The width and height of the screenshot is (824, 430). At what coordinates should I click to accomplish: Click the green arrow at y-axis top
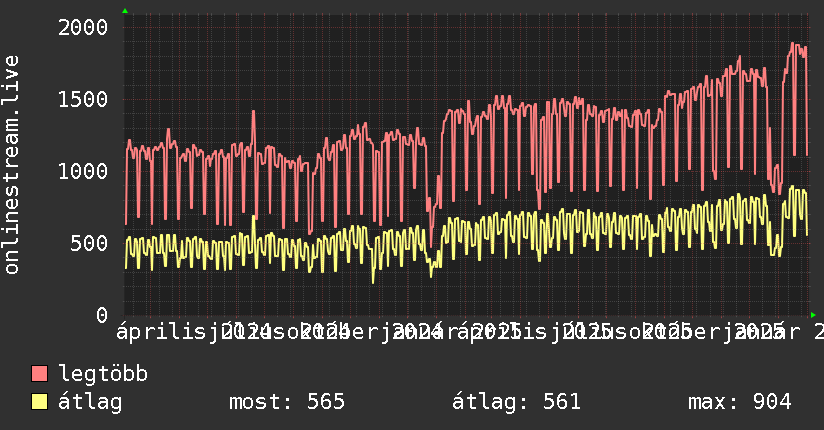(x=125, y=11)
